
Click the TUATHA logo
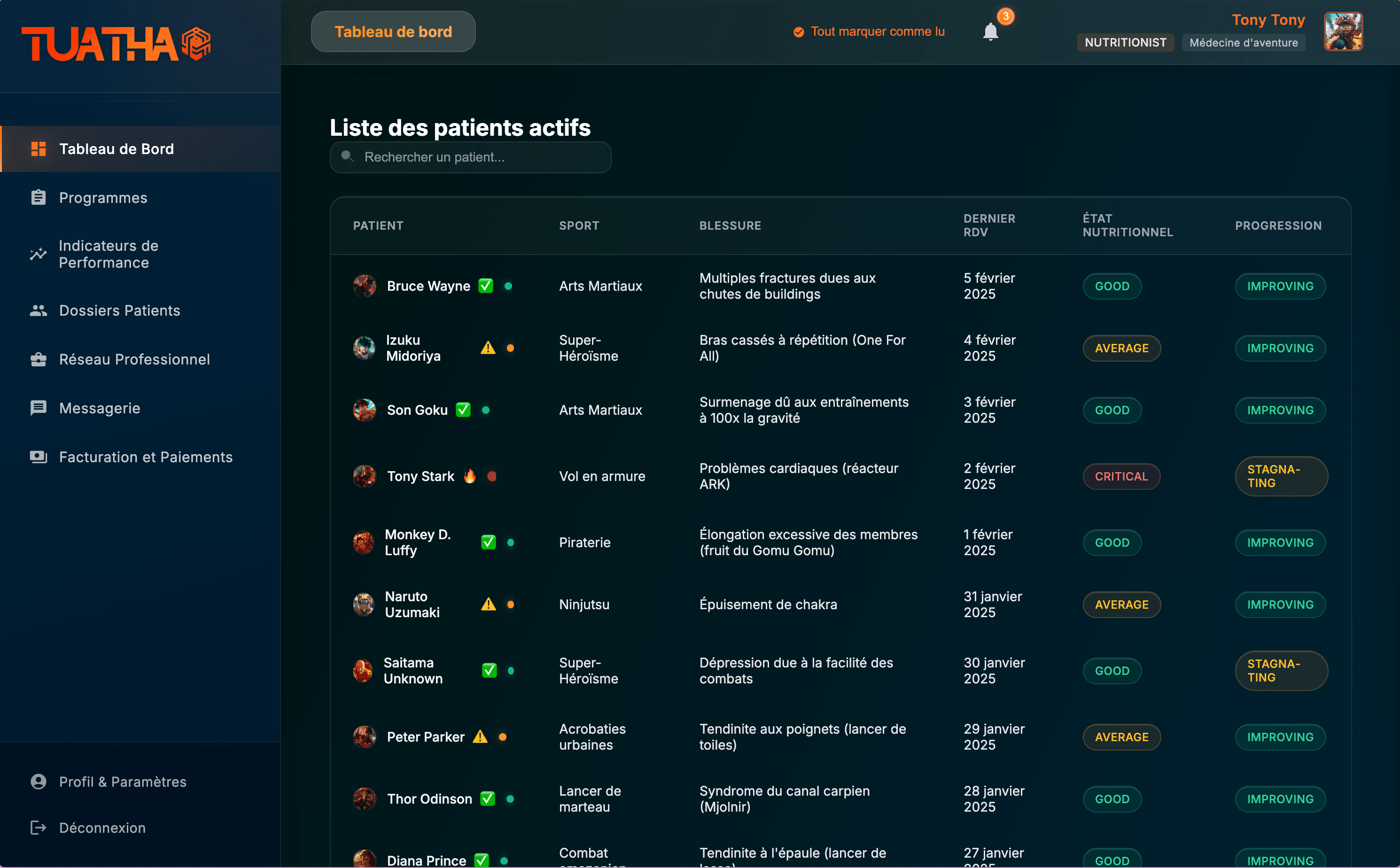(x=116, y=44)
